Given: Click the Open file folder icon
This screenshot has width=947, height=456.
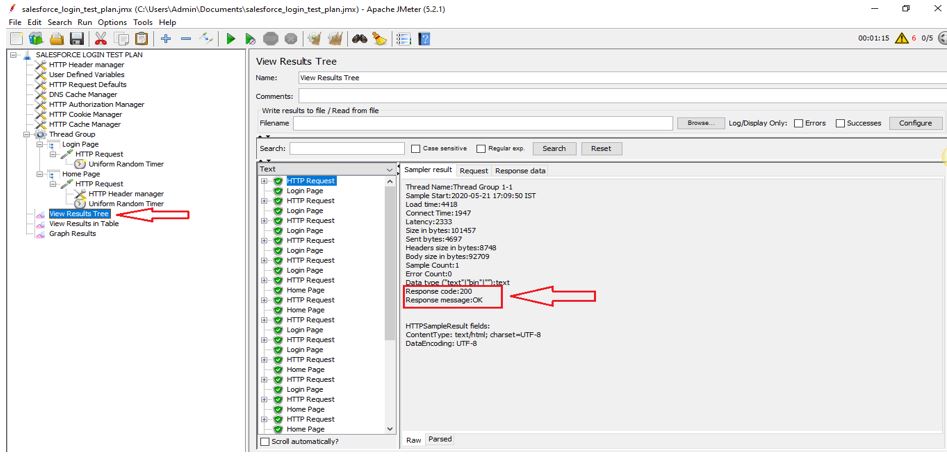Looking at the screenshot, I should [57, 39].
